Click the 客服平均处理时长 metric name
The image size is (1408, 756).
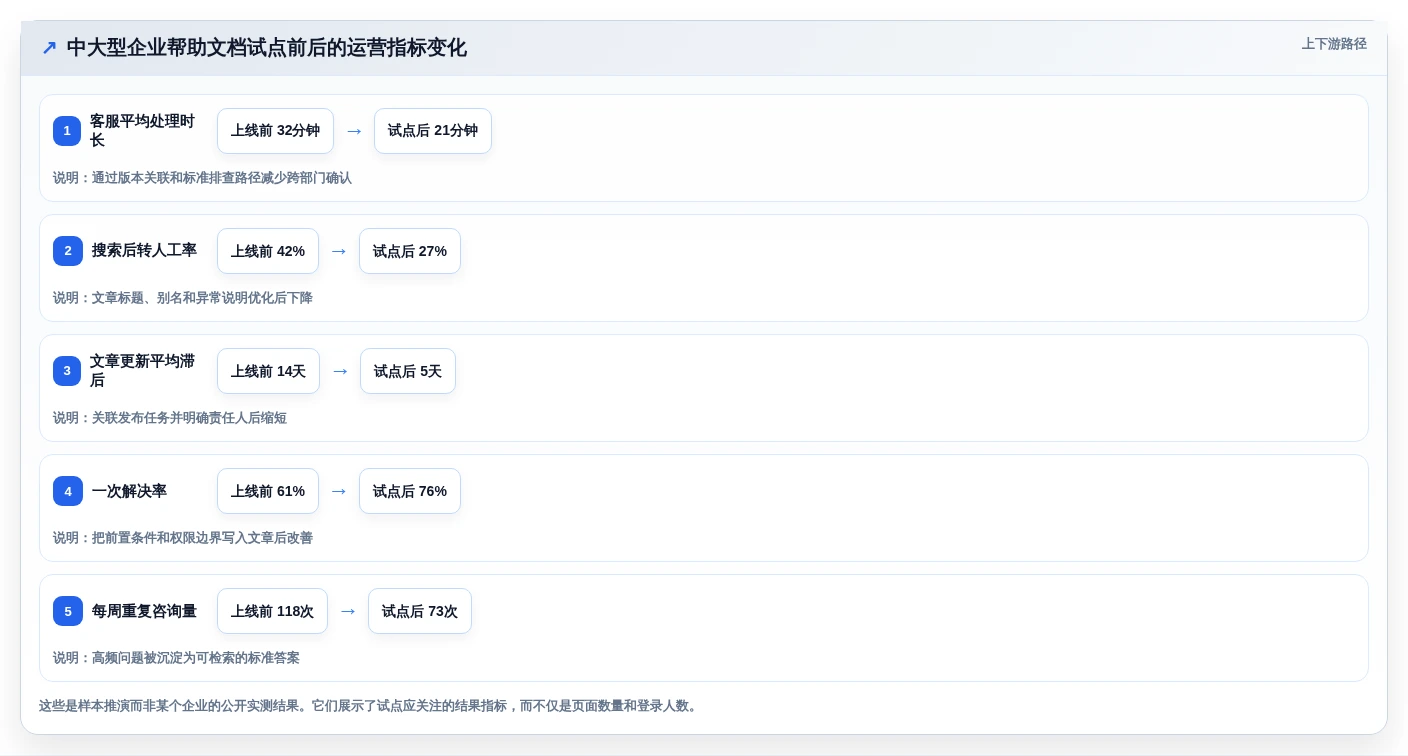pyautogui.click(x=142, y=131)
